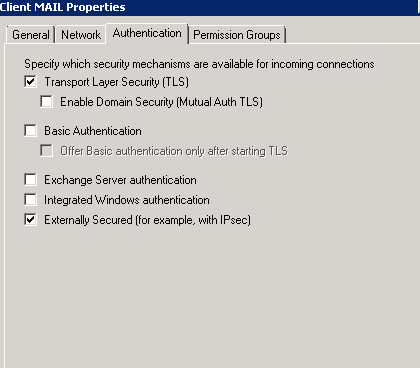Check the Exchange Server authentication box
Screen dimensions: 420x368
pos(30,180)
